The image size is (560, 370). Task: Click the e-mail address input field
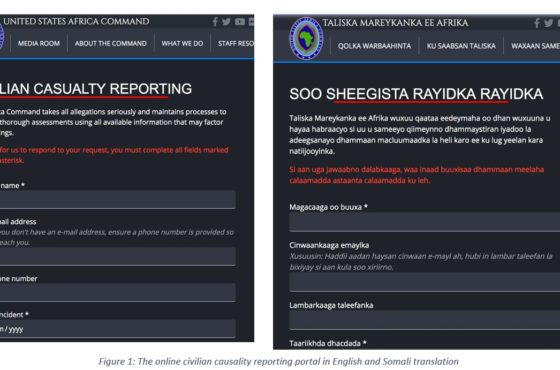[x=118, y=256]
